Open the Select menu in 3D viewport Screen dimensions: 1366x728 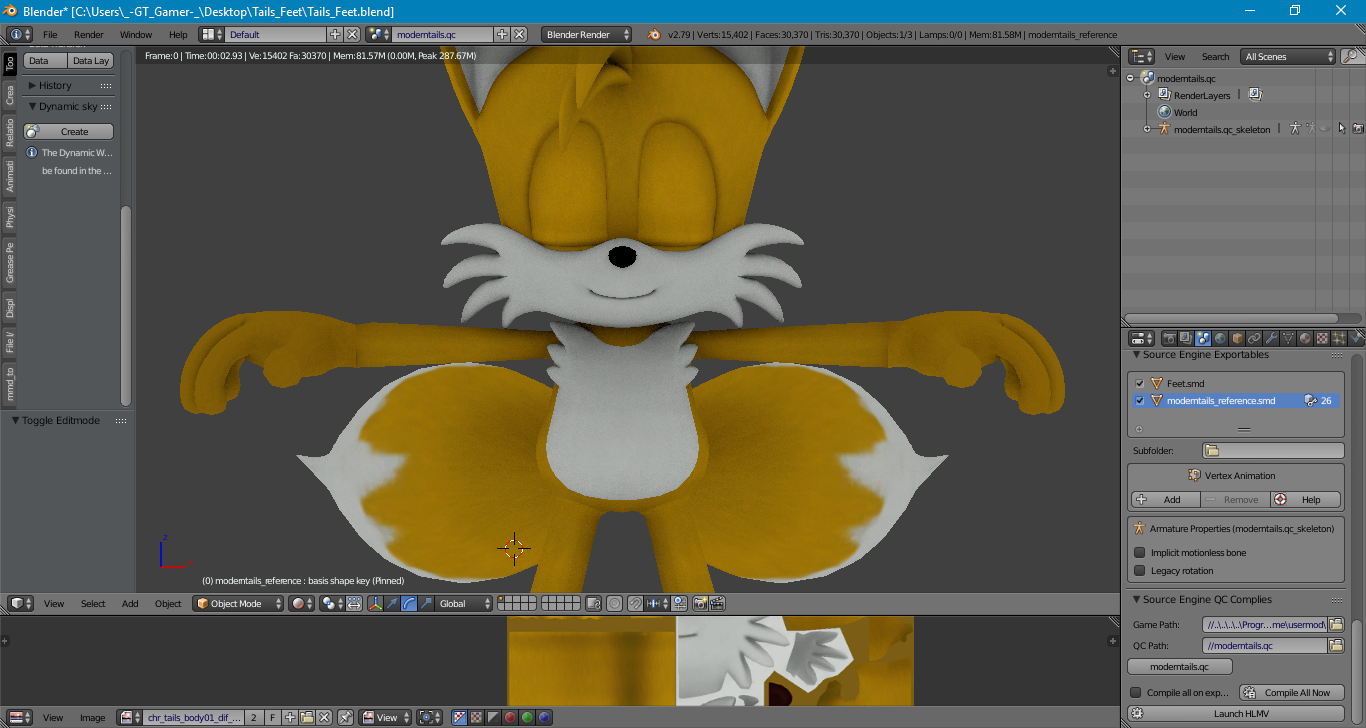pyautogui.click(x=93, y=604)
